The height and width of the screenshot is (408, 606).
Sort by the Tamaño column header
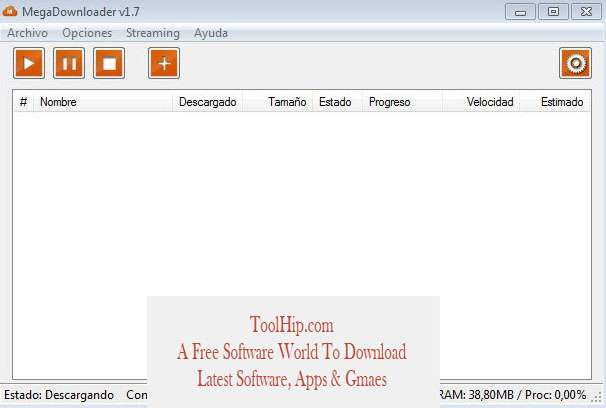(277, 102)
